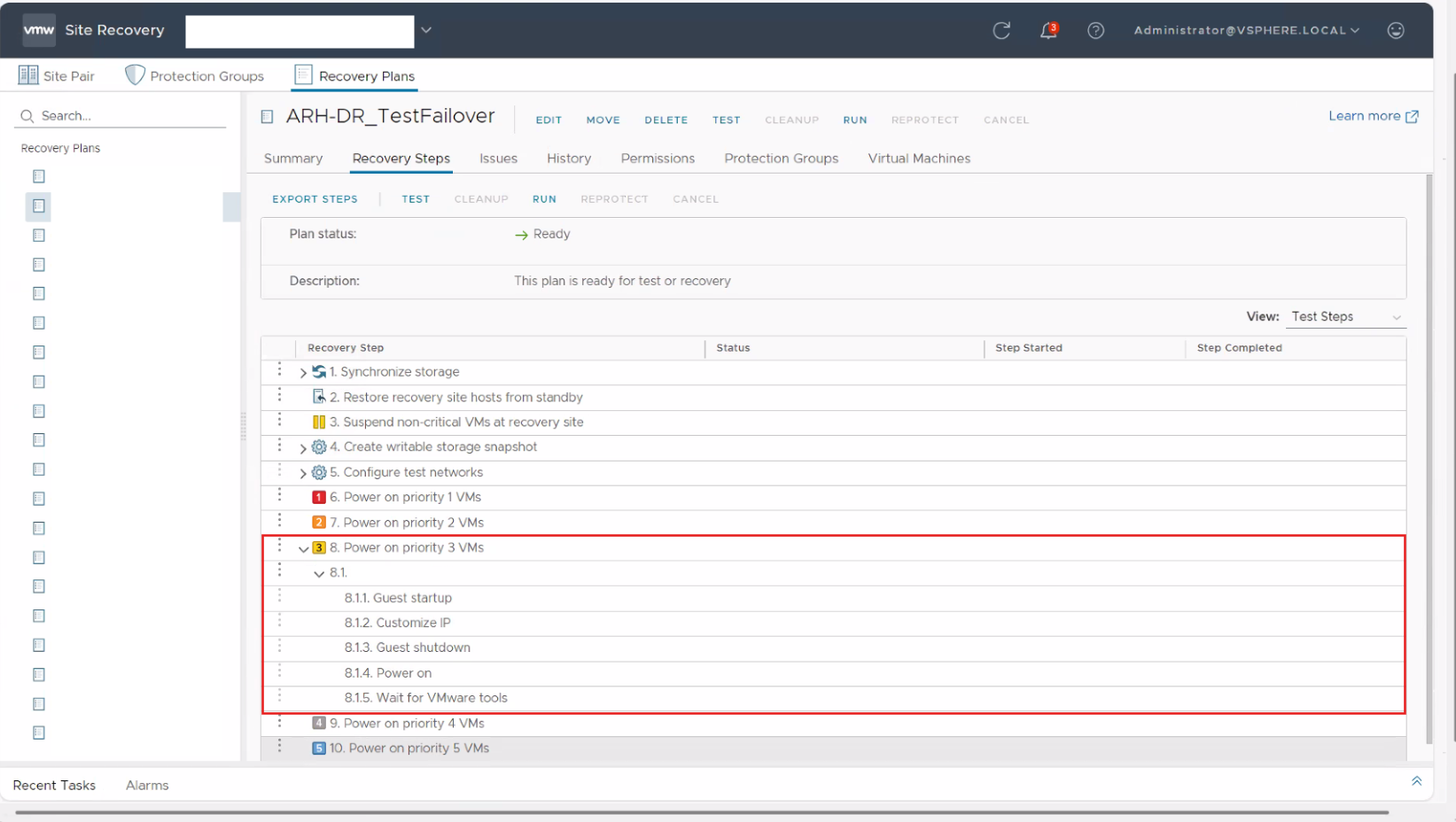Click the help question mark icon

click(x=1095, y=31)
